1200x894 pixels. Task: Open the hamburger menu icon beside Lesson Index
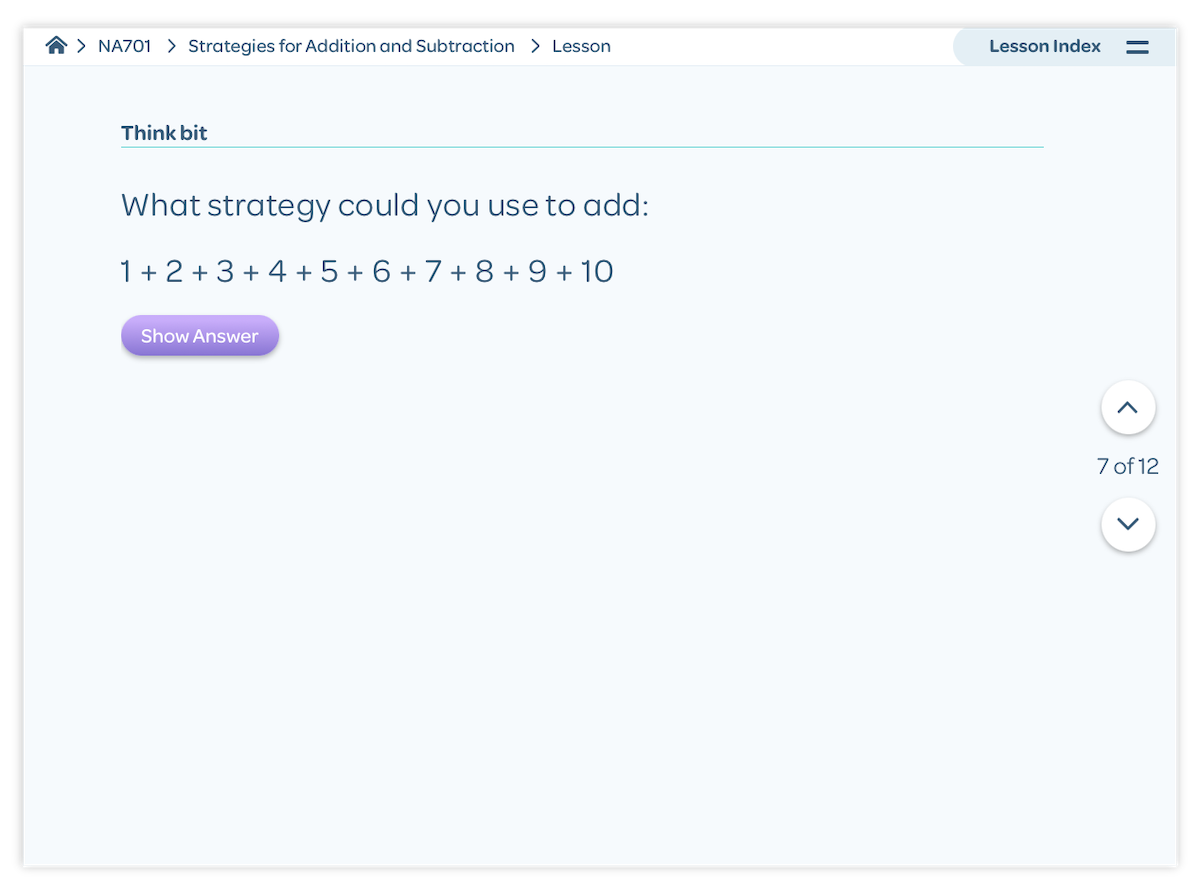(x=1138, y=46)
